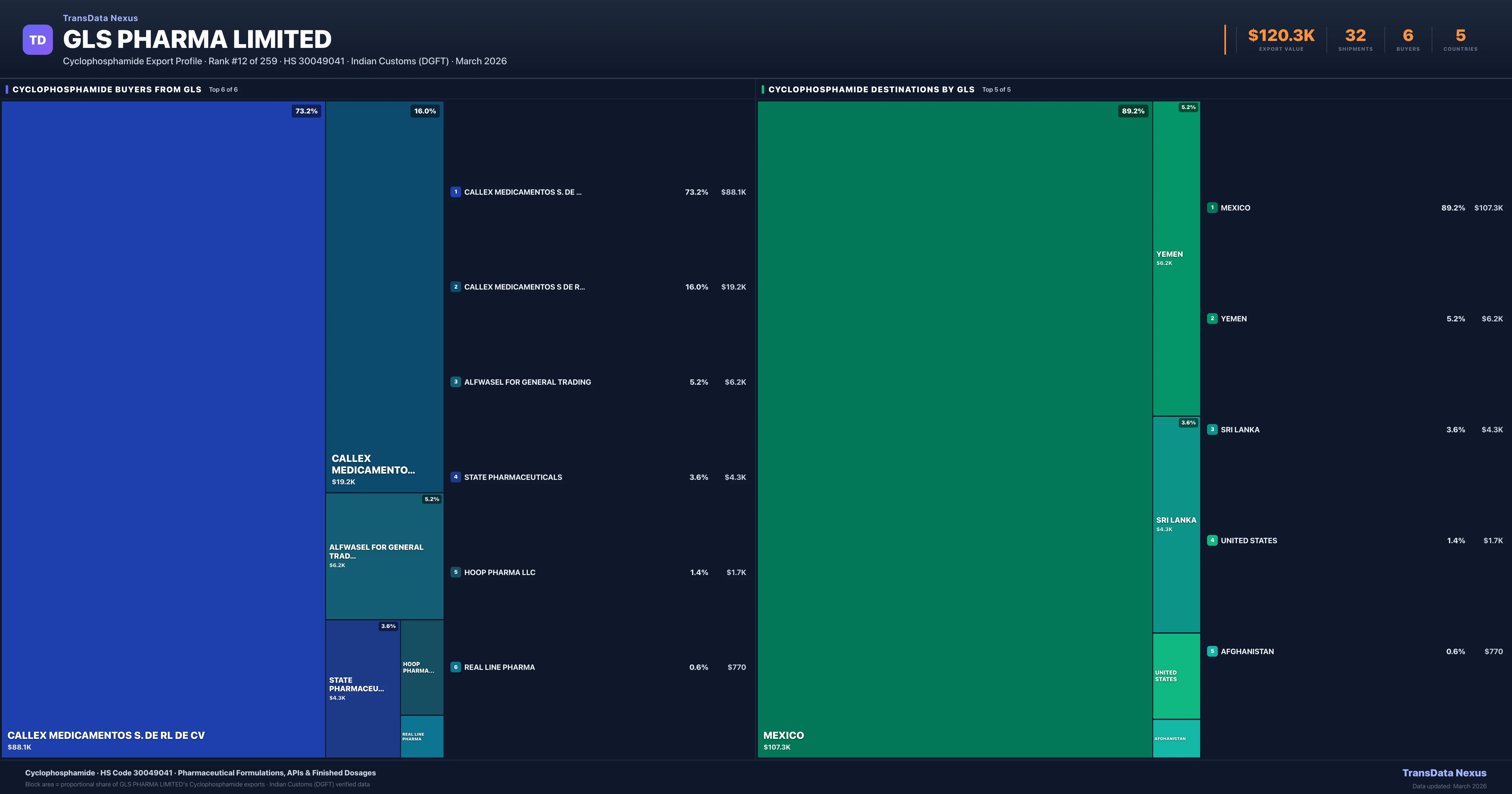Switch to the CYCLOPHOSPHAMIDE DESTINATIONS BY GLS section
This screenshot has width=1512, height=794.
872,89
